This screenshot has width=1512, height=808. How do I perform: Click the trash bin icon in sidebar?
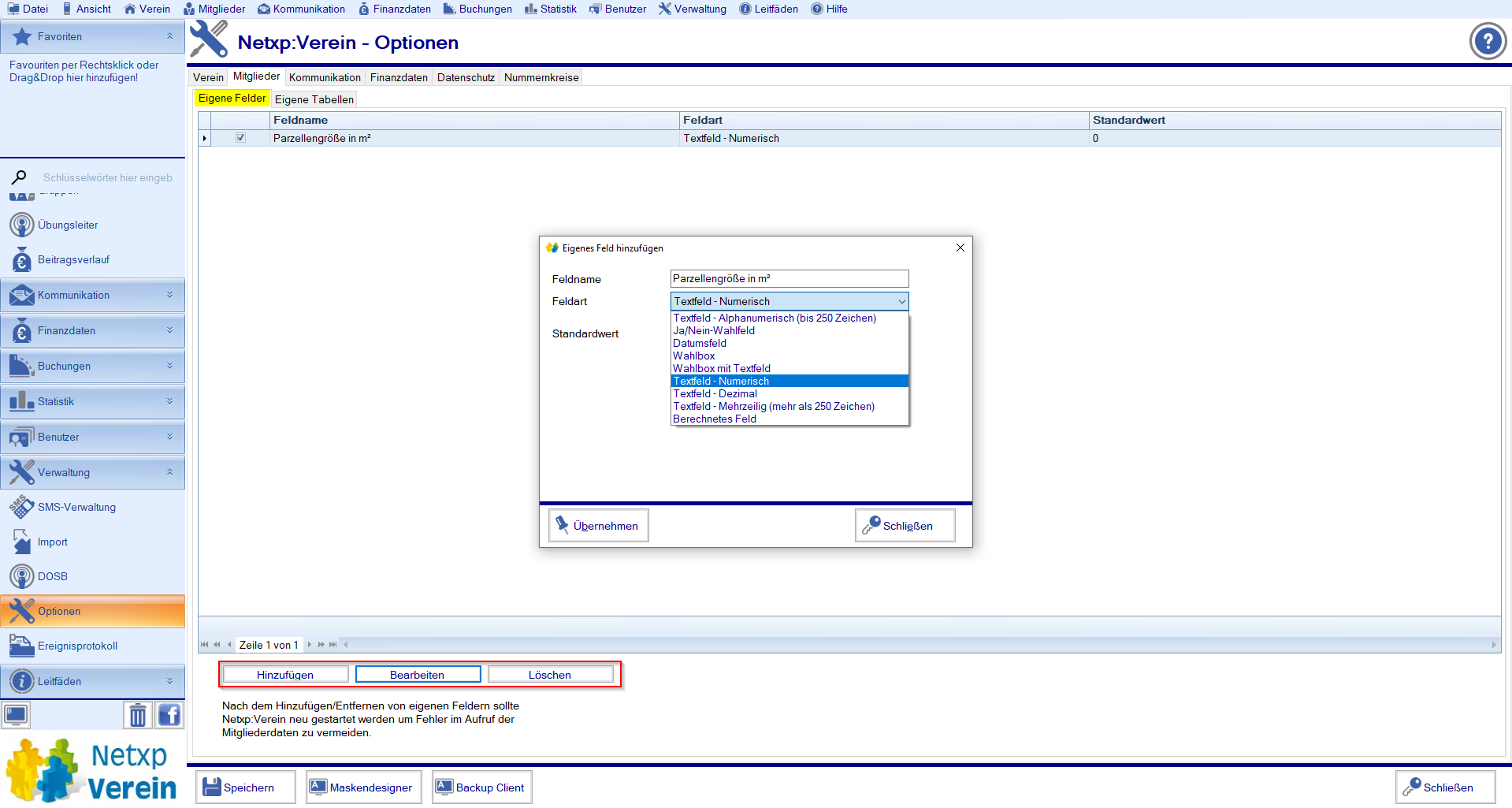click(x=138, y=715)
